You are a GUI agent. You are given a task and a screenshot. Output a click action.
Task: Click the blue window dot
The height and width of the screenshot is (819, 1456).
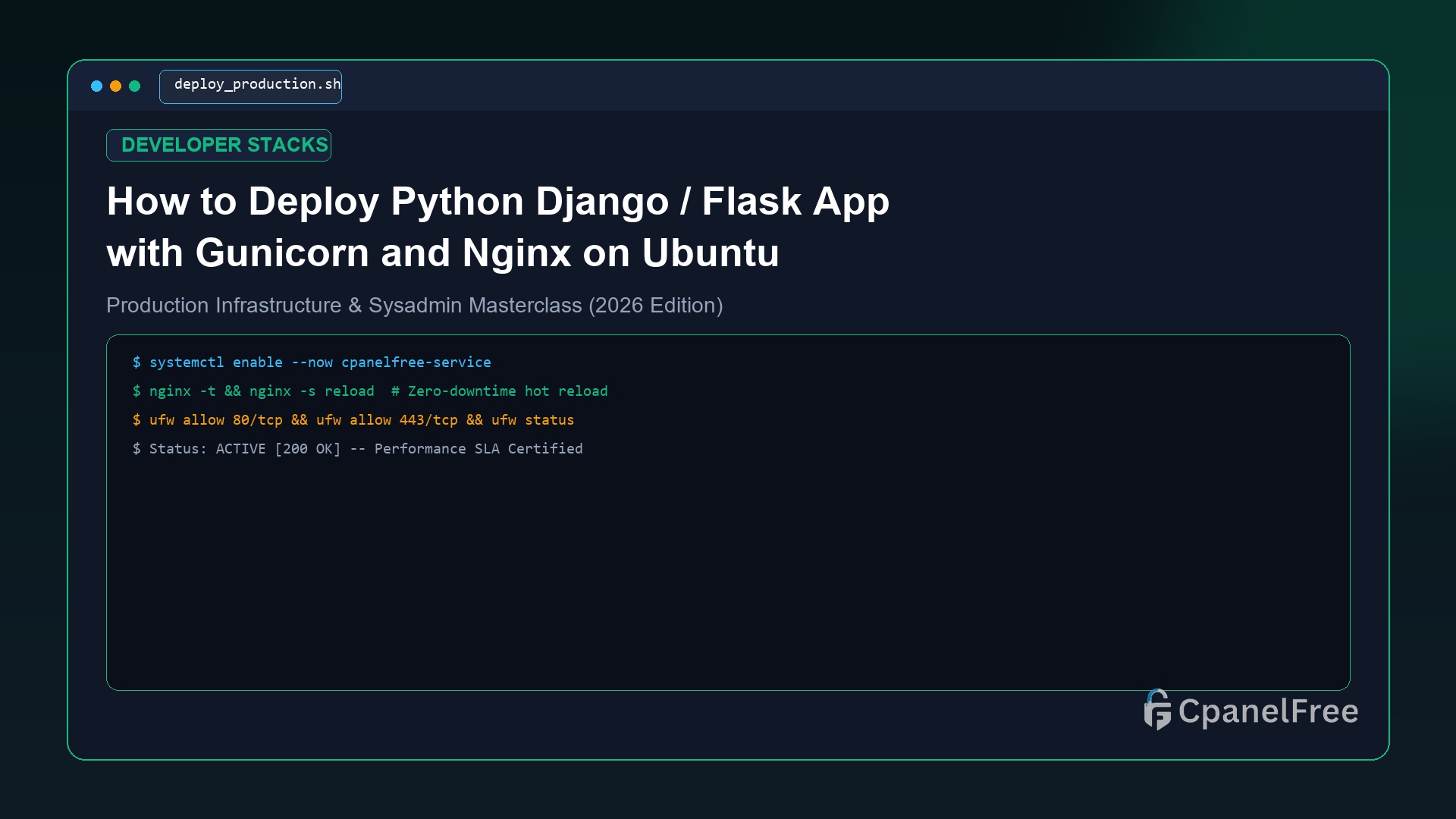tap(96, 86)
